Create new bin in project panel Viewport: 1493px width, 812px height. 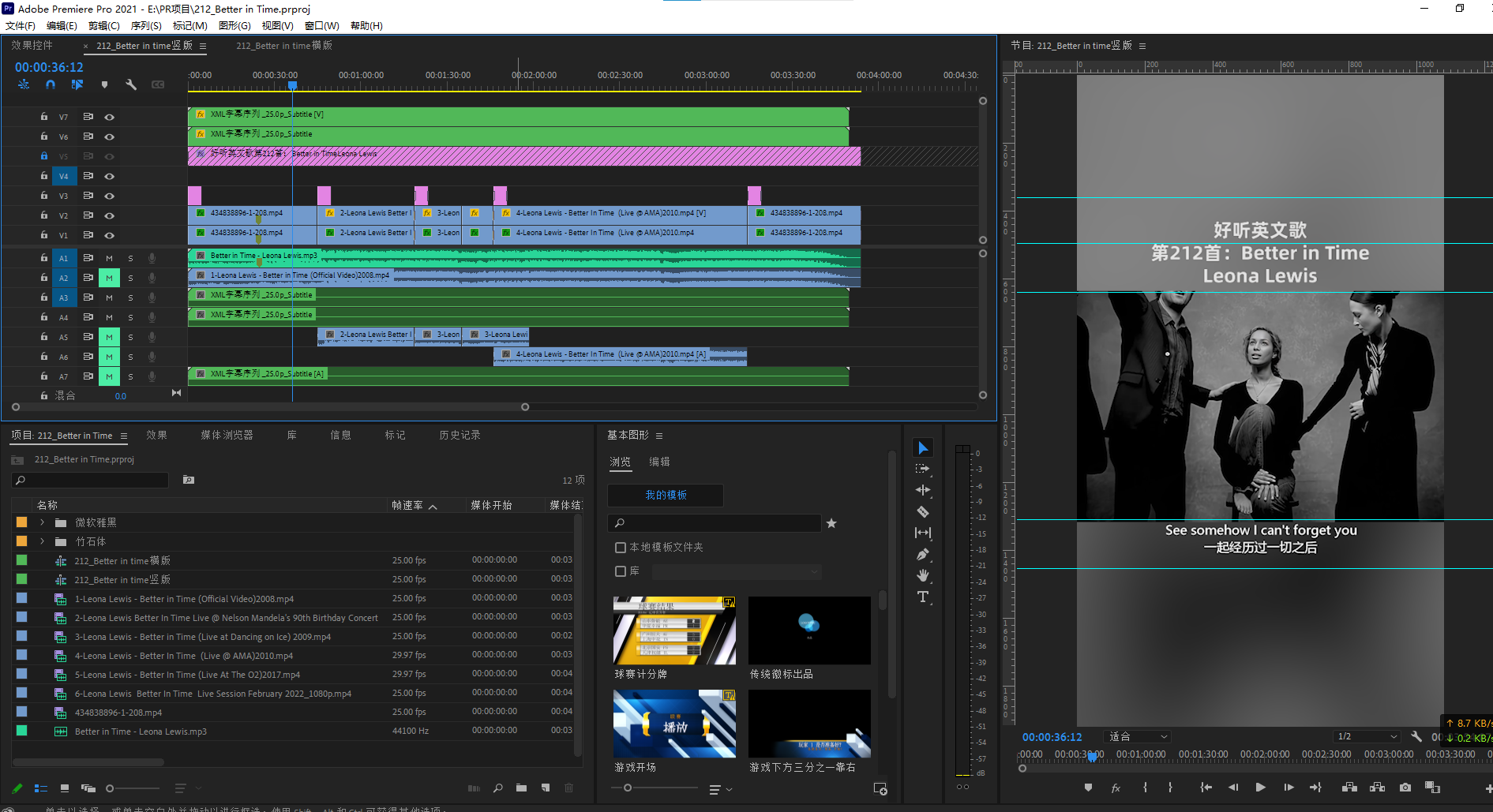521,788
